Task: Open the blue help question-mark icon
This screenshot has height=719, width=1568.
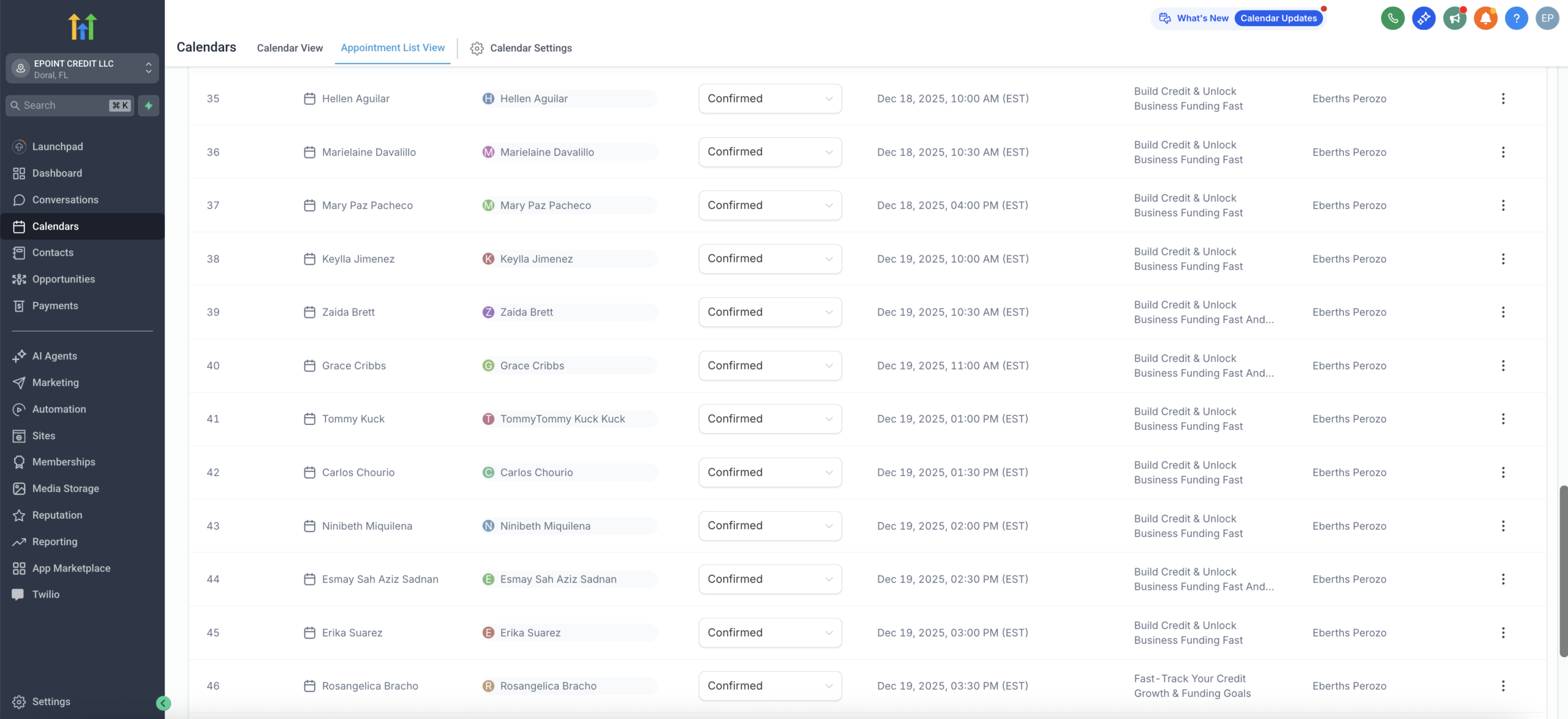Action: click(x=1516, y=18)
